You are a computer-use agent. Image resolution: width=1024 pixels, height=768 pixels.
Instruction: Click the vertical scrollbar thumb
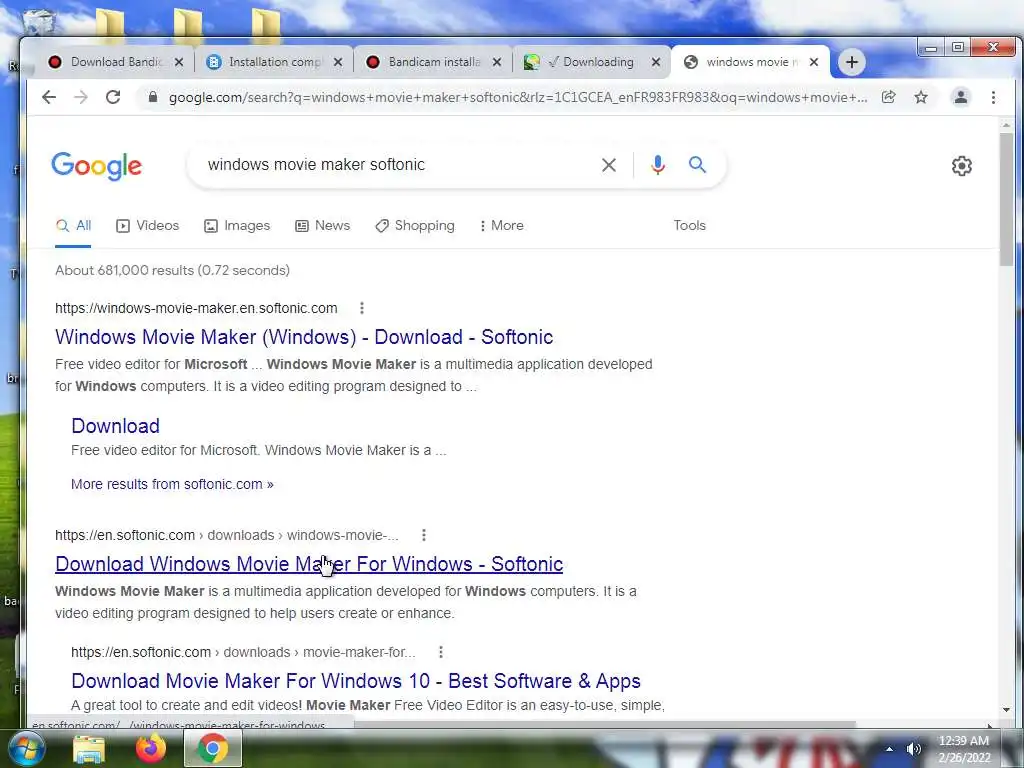coord(1006,199)
